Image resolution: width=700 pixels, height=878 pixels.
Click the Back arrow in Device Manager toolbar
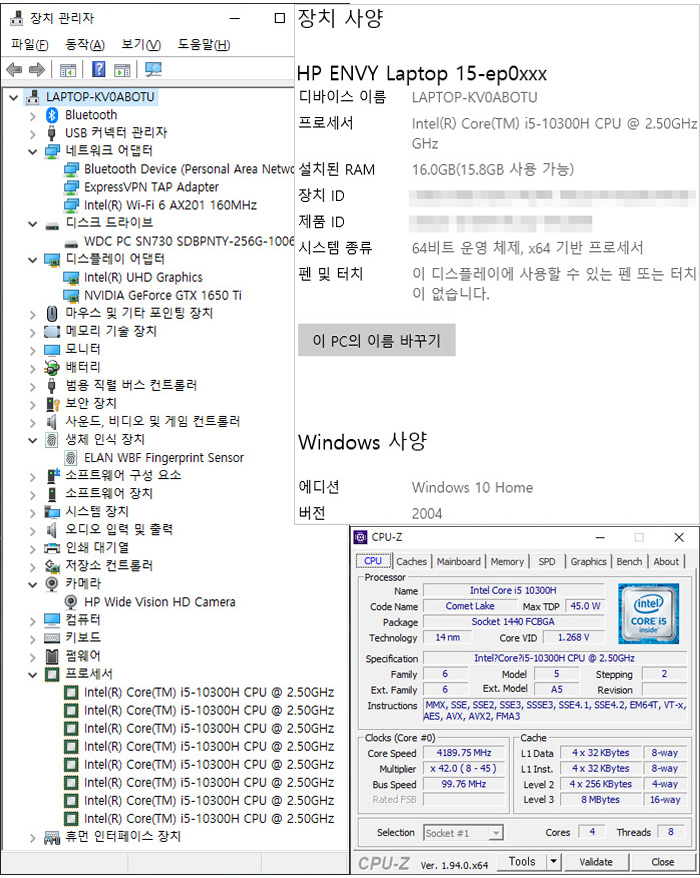pyautogui.click(x=14, y=70)
